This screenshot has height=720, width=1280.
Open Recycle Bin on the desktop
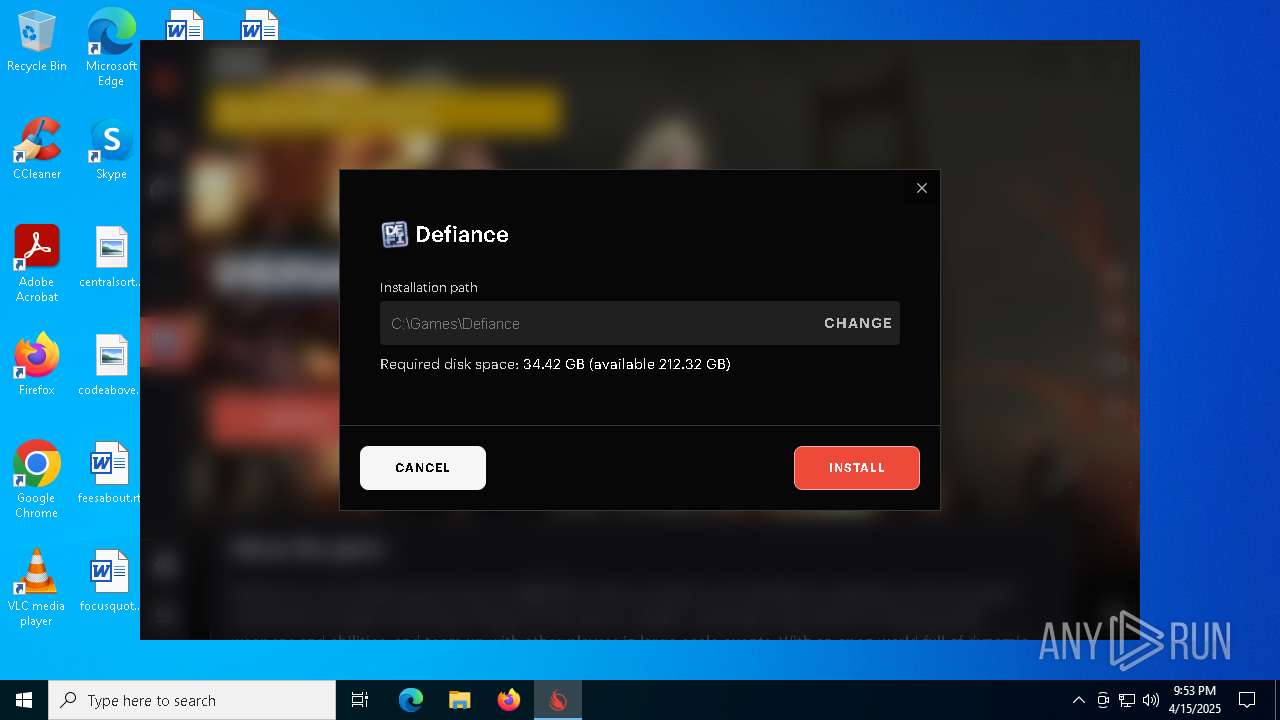[x=37, y=42]
